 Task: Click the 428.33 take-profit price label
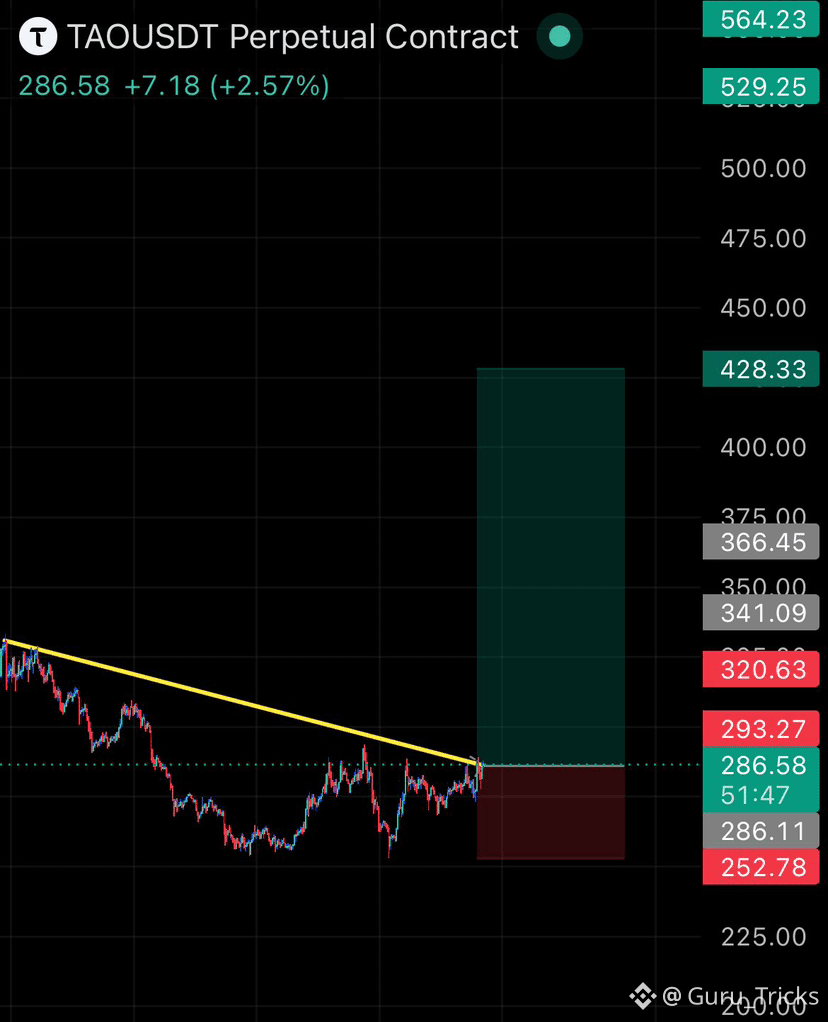click(x=761, y=370)
